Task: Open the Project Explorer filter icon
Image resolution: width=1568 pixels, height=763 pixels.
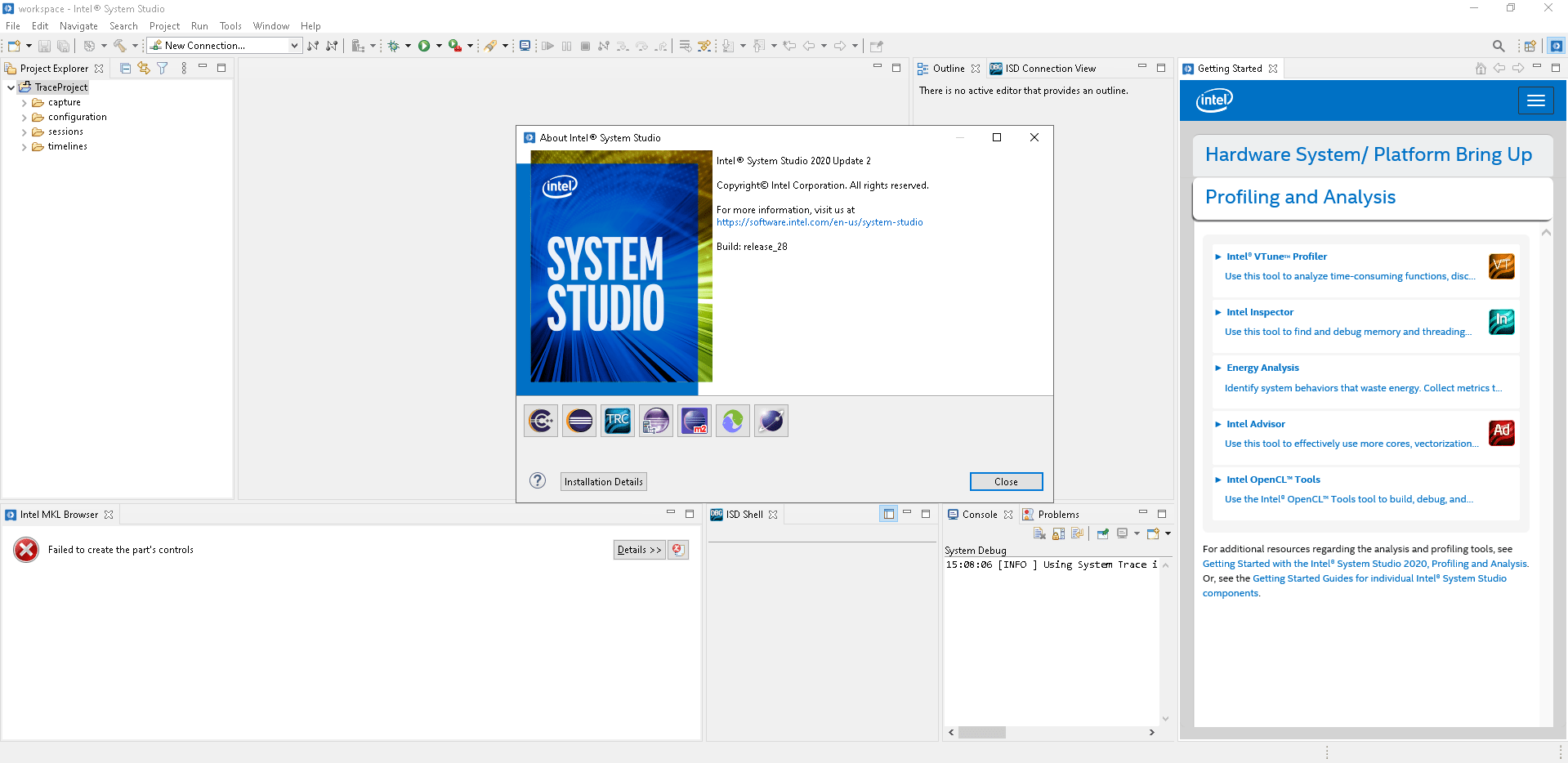Action: (163, 69)
